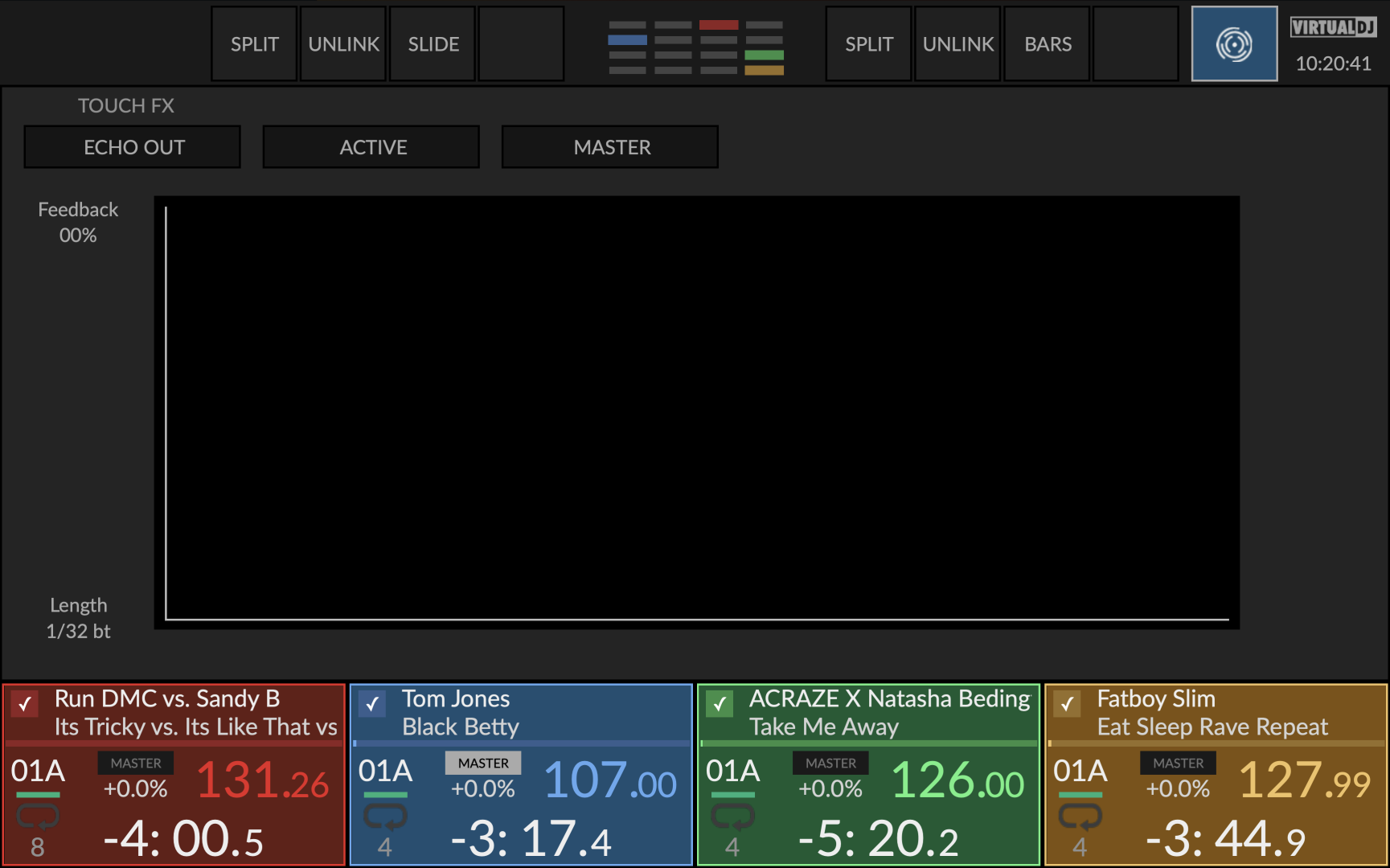This screenshot has height=868, width=1390.
Task: Click the 01A key on ACRAZE deck
Action: pyautogui.click(x=732, y=771)
